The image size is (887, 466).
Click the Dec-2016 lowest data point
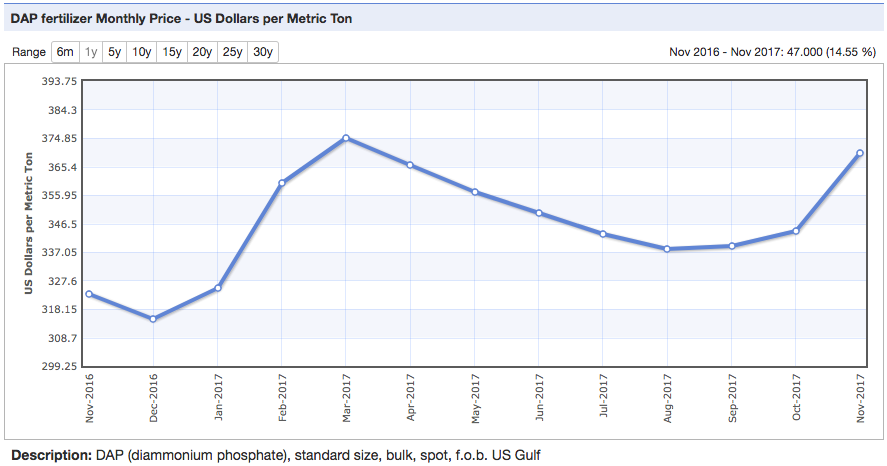pyautogui.click(x=153, y=319)
